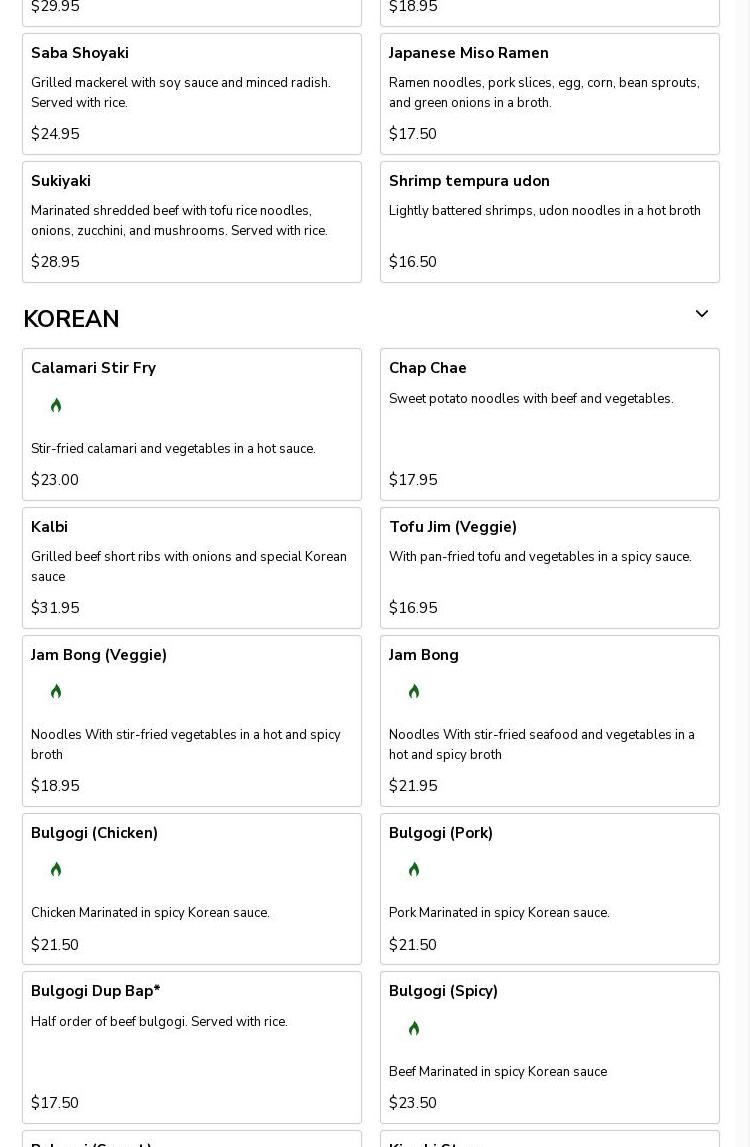Click flame icon on Bulgogi (Spicy)
Screen dimensions: 750x1147
click(x=414, y=1028)
